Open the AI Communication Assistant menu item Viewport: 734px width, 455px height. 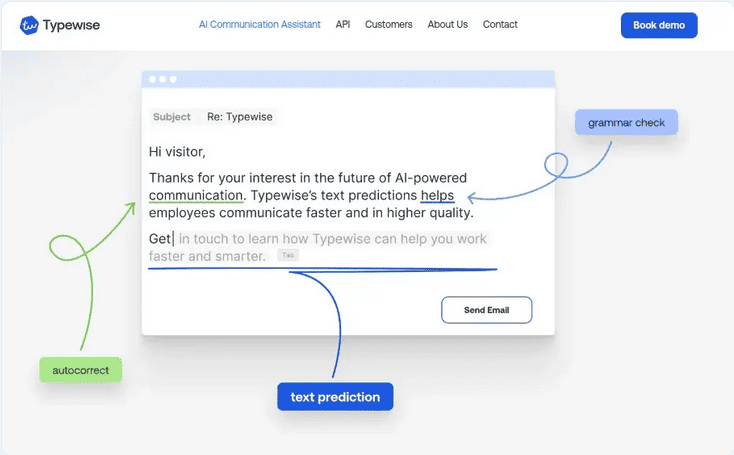260,24
